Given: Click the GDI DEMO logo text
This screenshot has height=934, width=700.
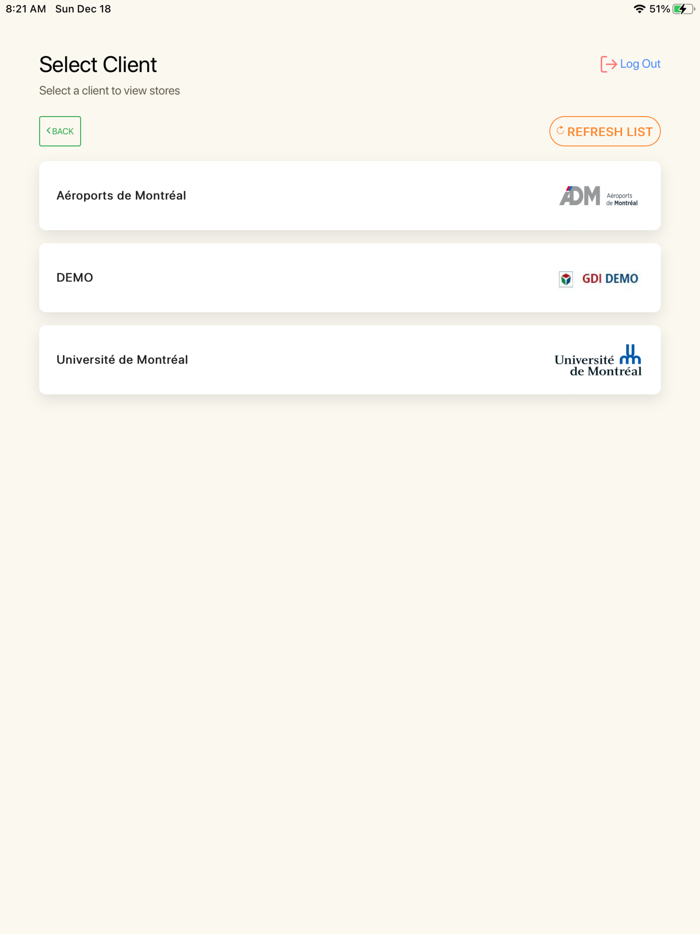Looking at the screenshot, I should (610, 279).
